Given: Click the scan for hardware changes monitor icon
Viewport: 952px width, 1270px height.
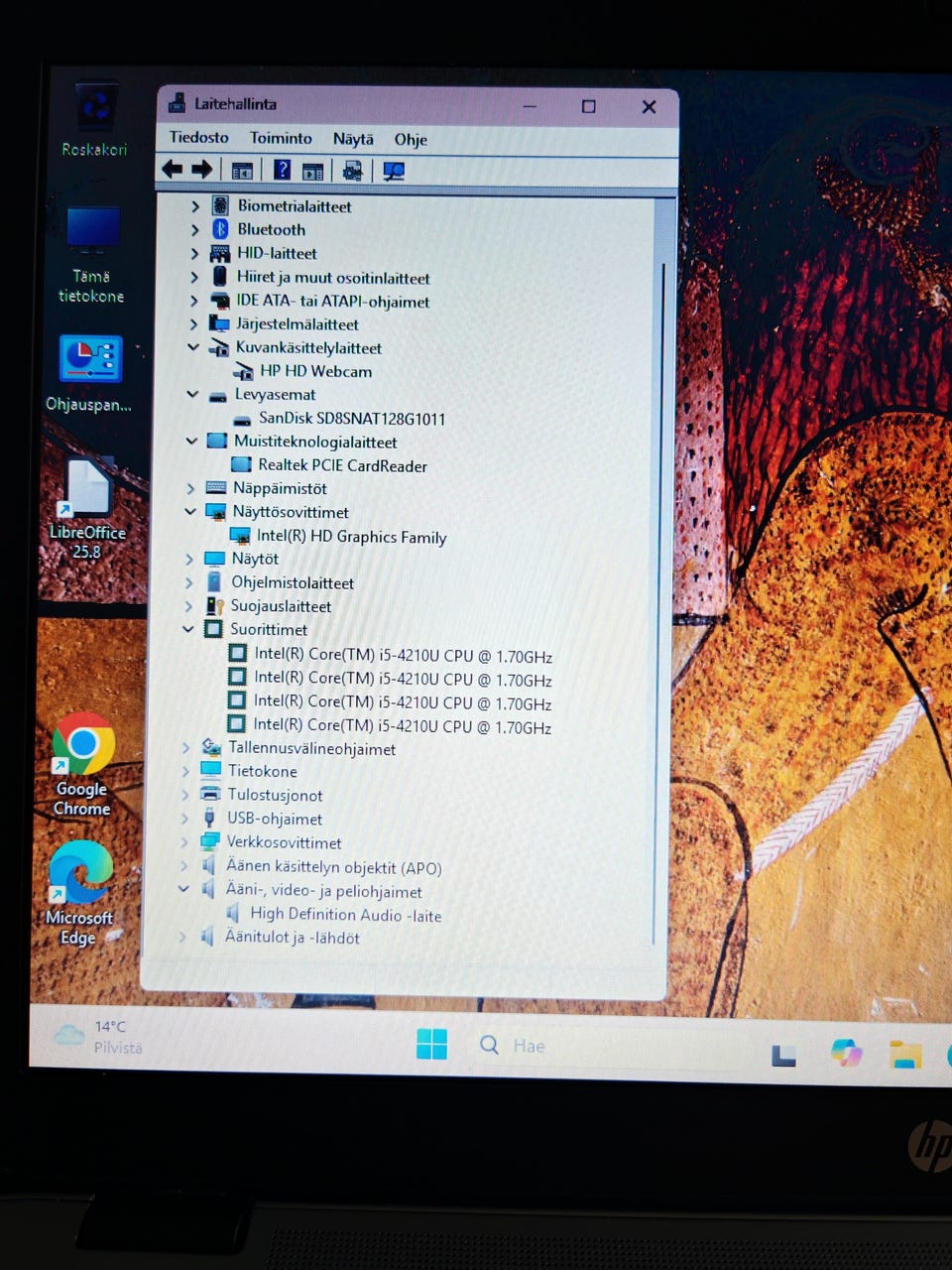Looking at the screenshot, I should [394, 172].
